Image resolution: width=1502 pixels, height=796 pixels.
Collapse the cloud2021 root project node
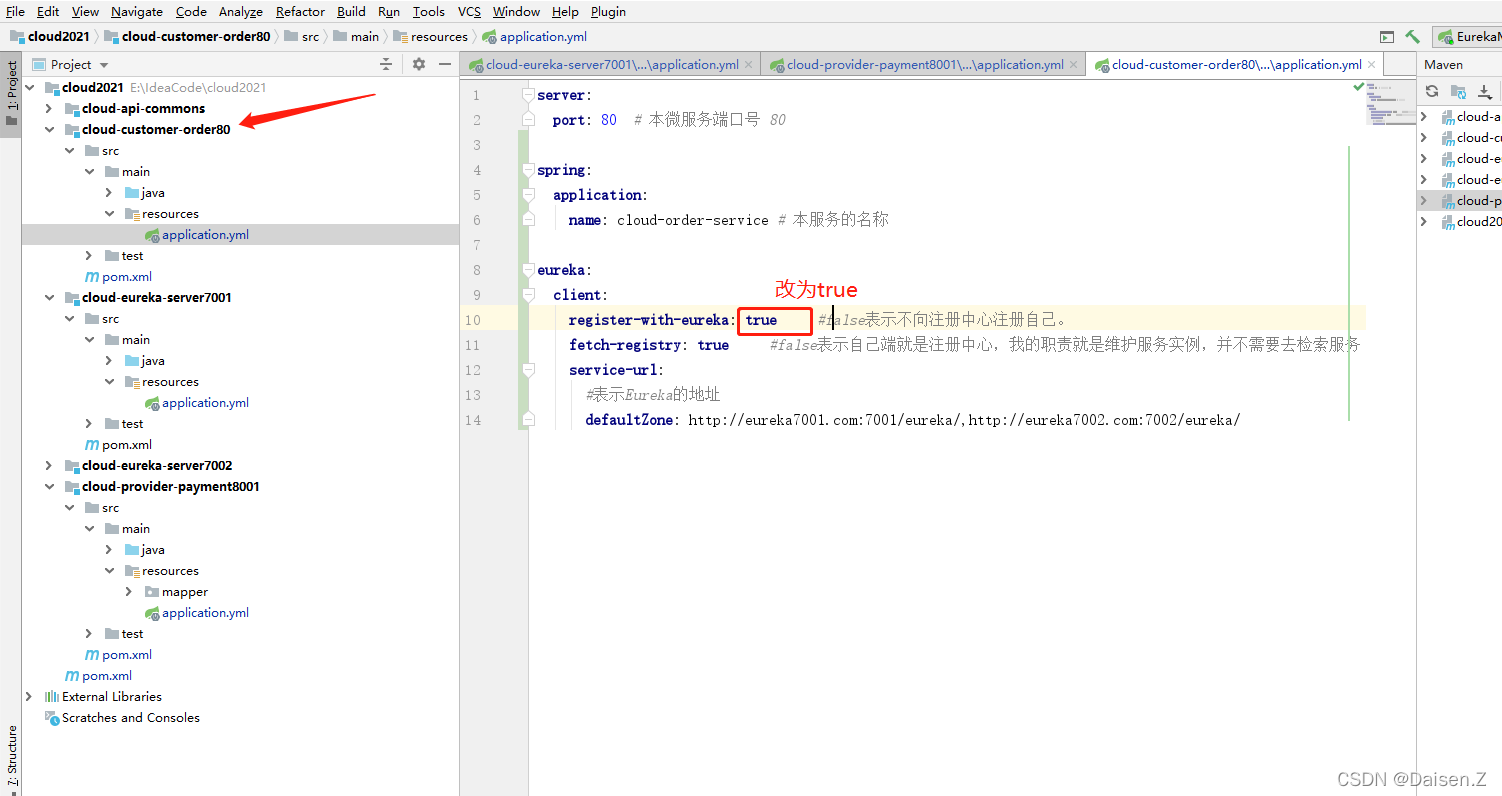pyautogui.click(x=30, y=87)
